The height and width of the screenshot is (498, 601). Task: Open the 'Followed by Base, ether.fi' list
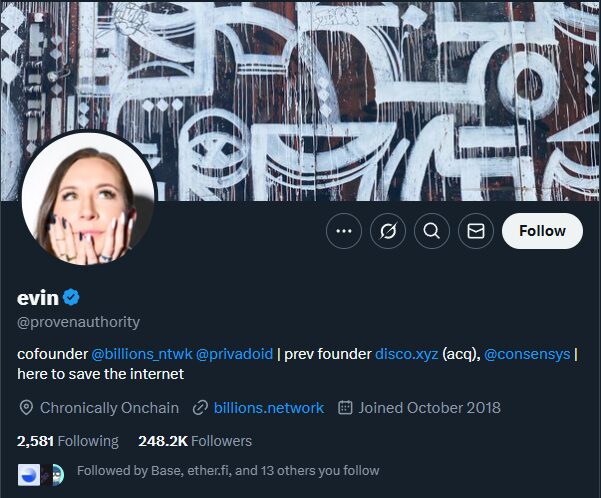pos(228,471)
